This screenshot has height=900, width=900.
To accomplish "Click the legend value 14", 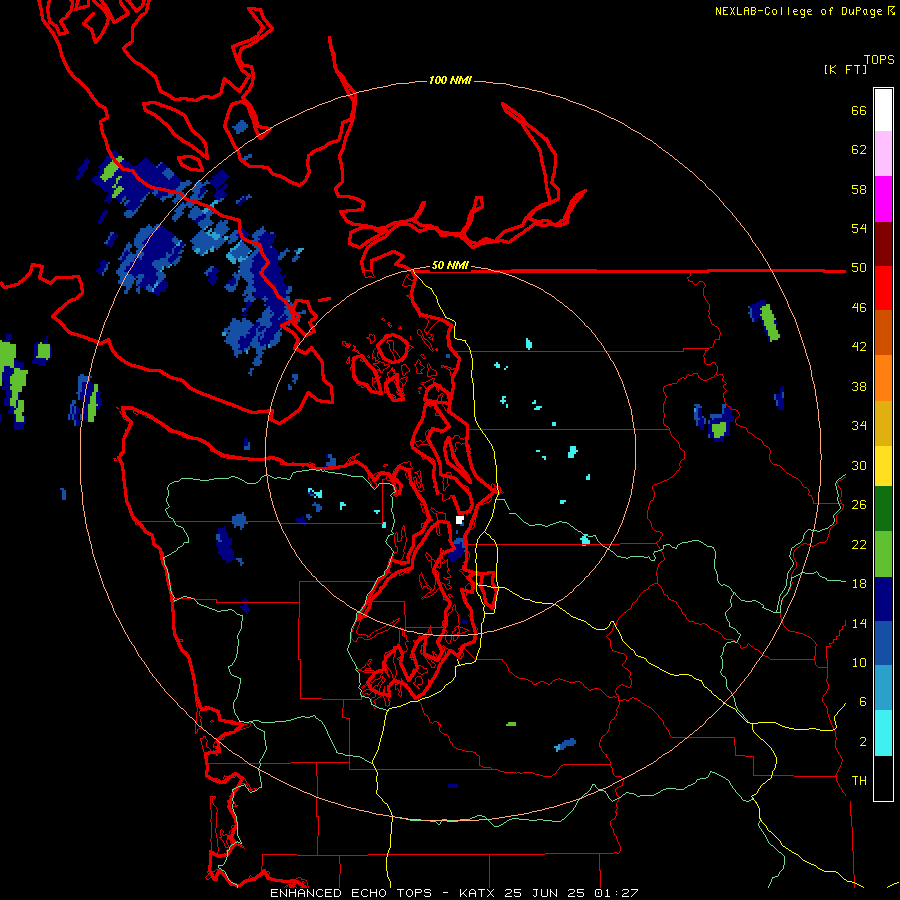I will coord(859,623).
